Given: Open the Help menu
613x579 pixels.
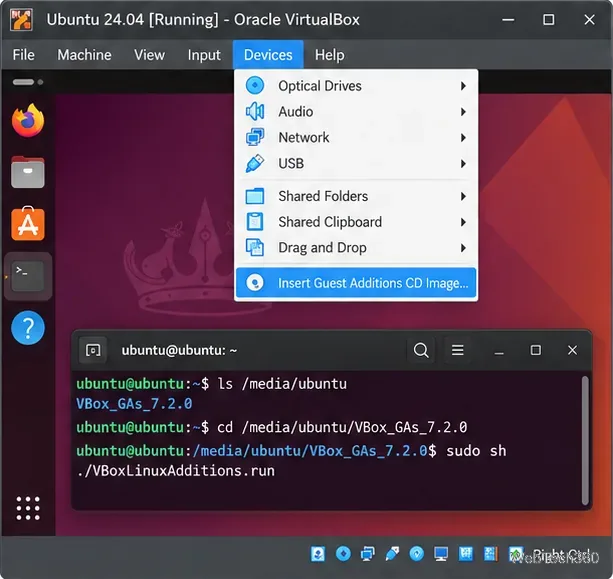Looking at the screenshot, I should (x=330, y=55).
